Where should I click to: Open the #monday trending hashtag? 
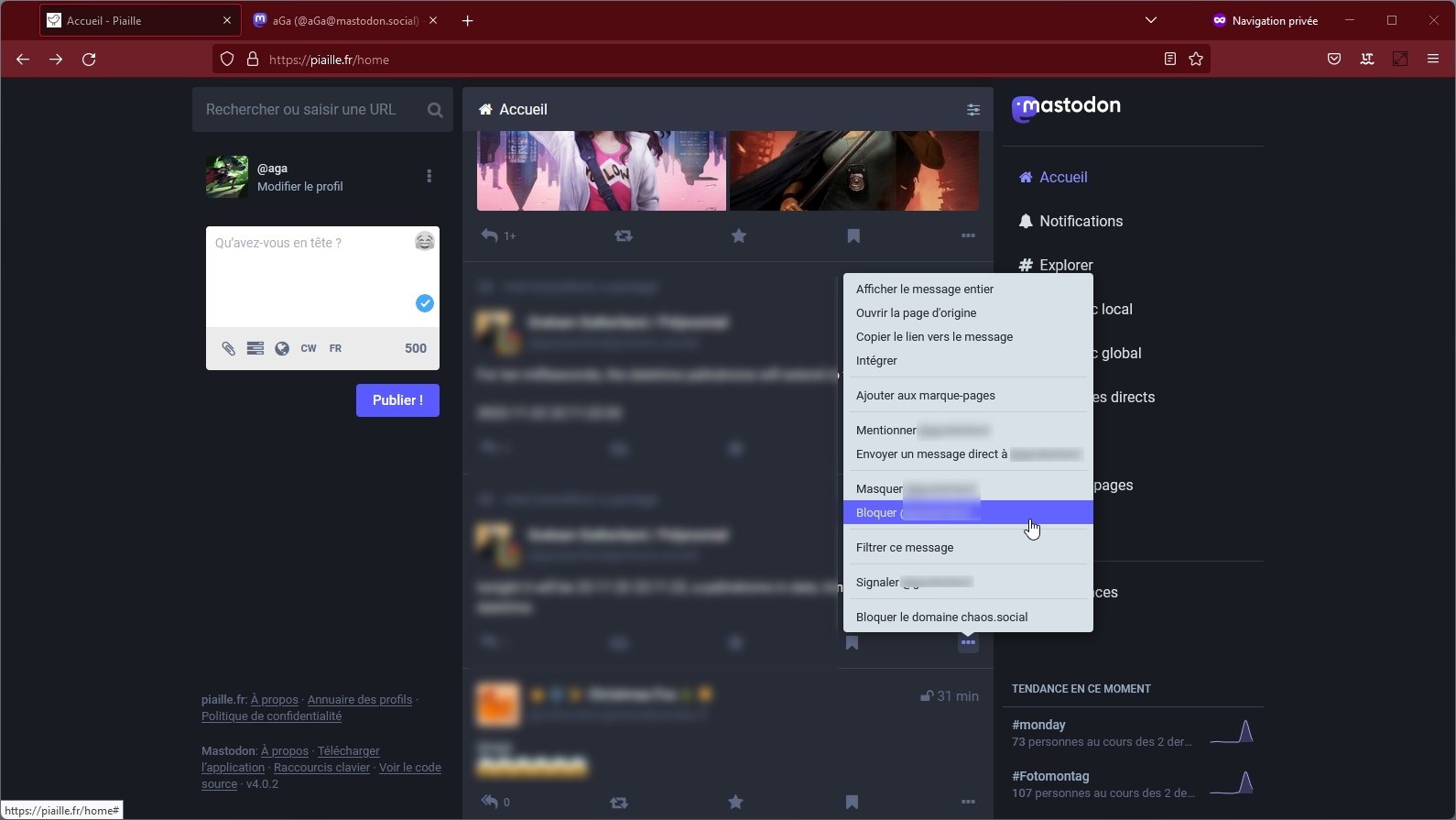coord(1038,725)
